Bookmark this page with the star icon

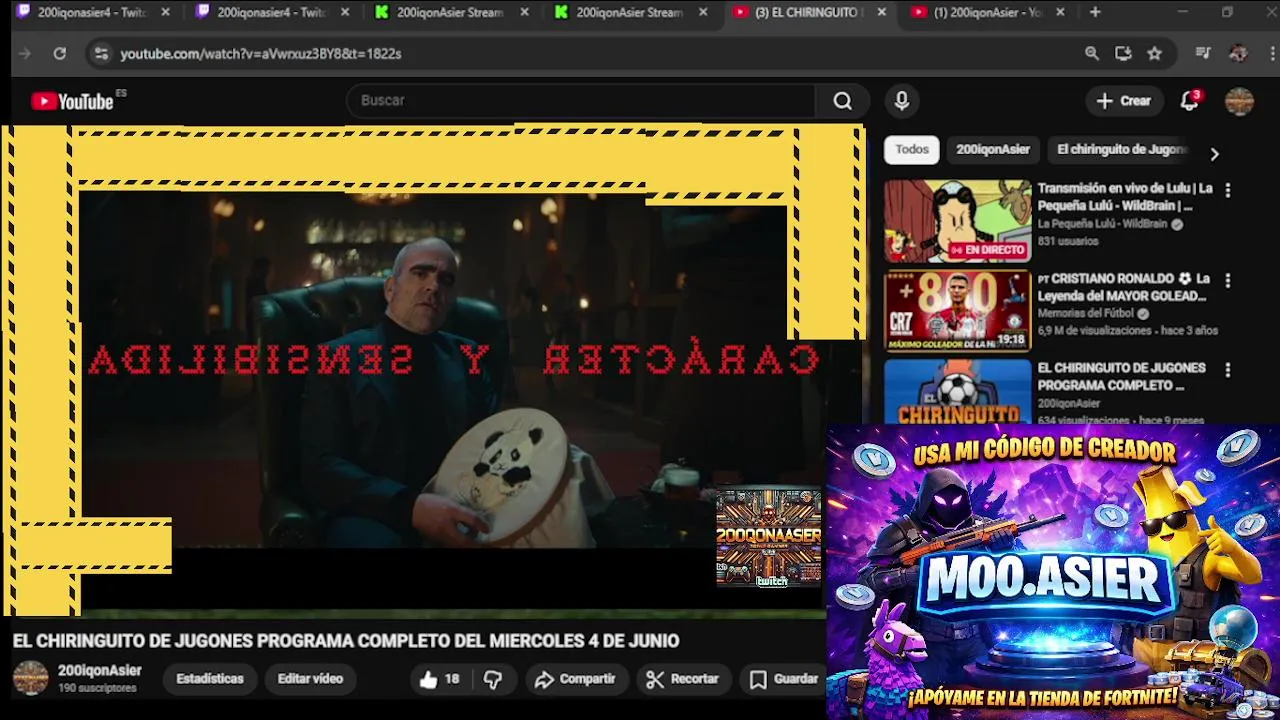(x=1154, y=54)
